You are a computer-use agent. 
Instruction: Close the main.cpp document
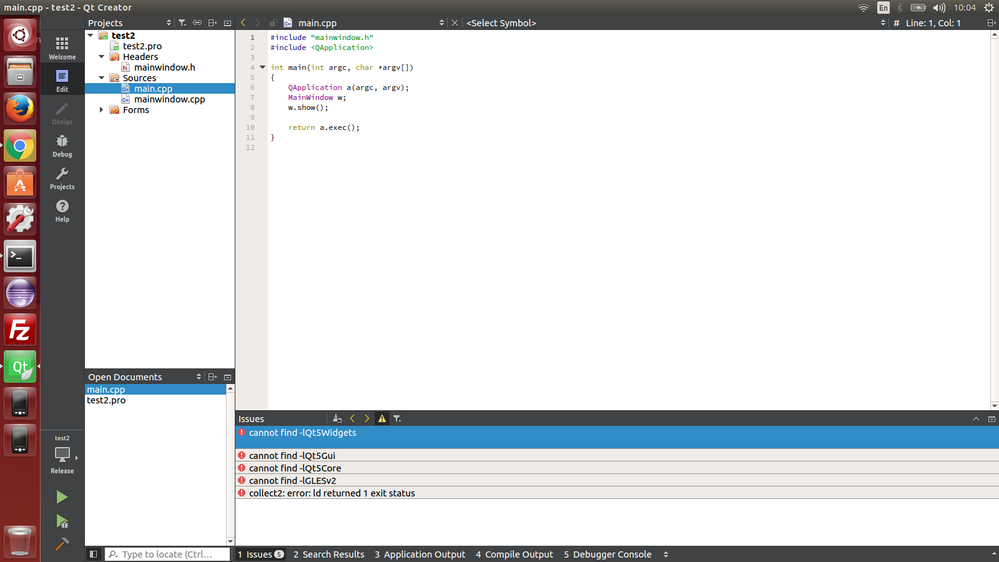tap(454, 23)
